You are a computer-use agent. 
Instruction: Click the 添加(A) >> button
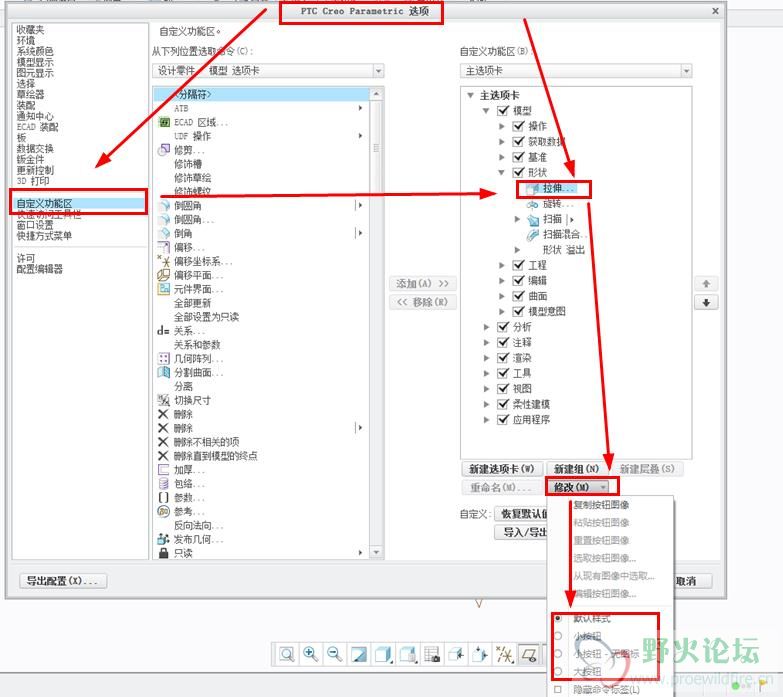click(422, 284)
